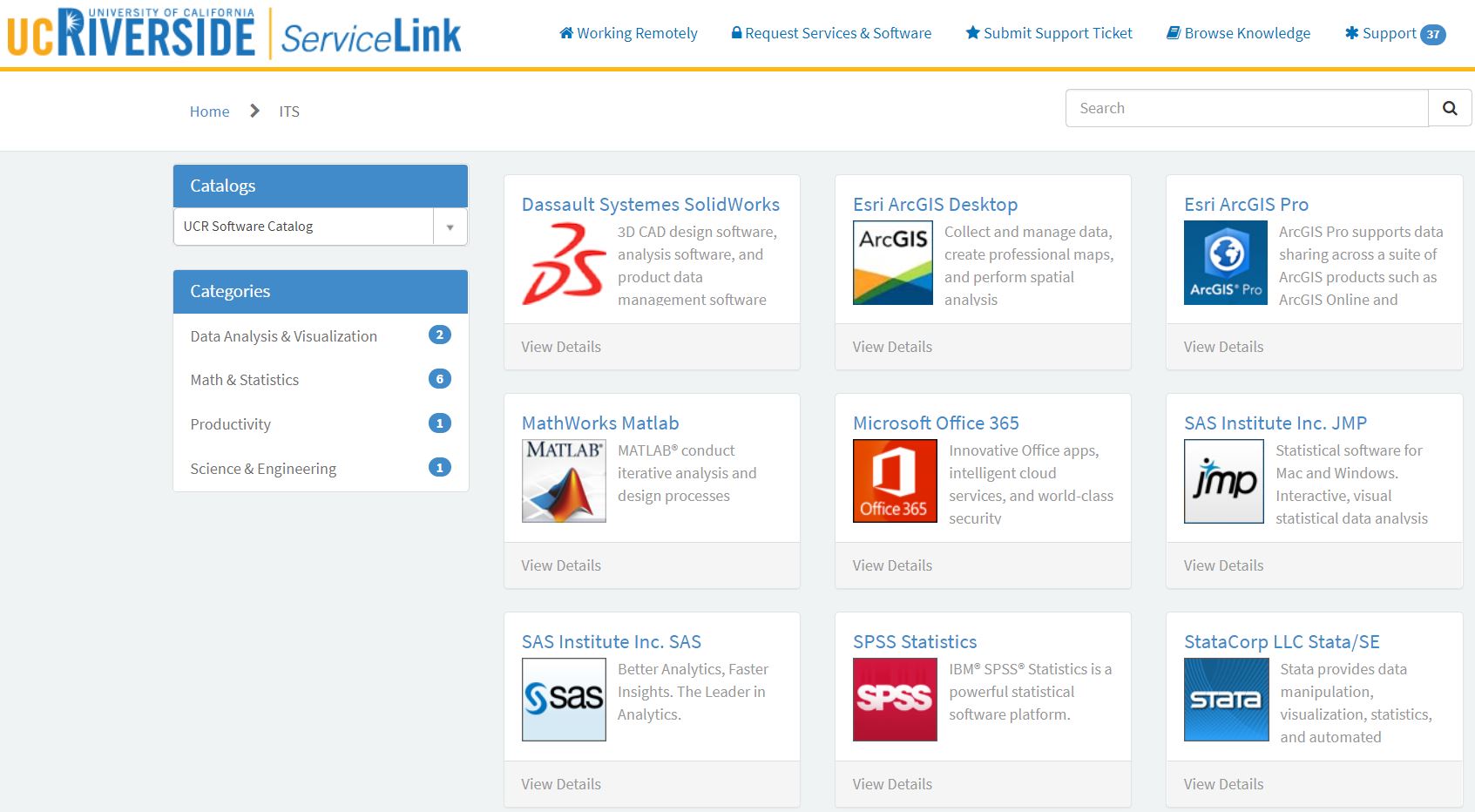This screenshot has height=812, width=1475.
Task: Open the SAS logo icon
Action: coord(564,700)
